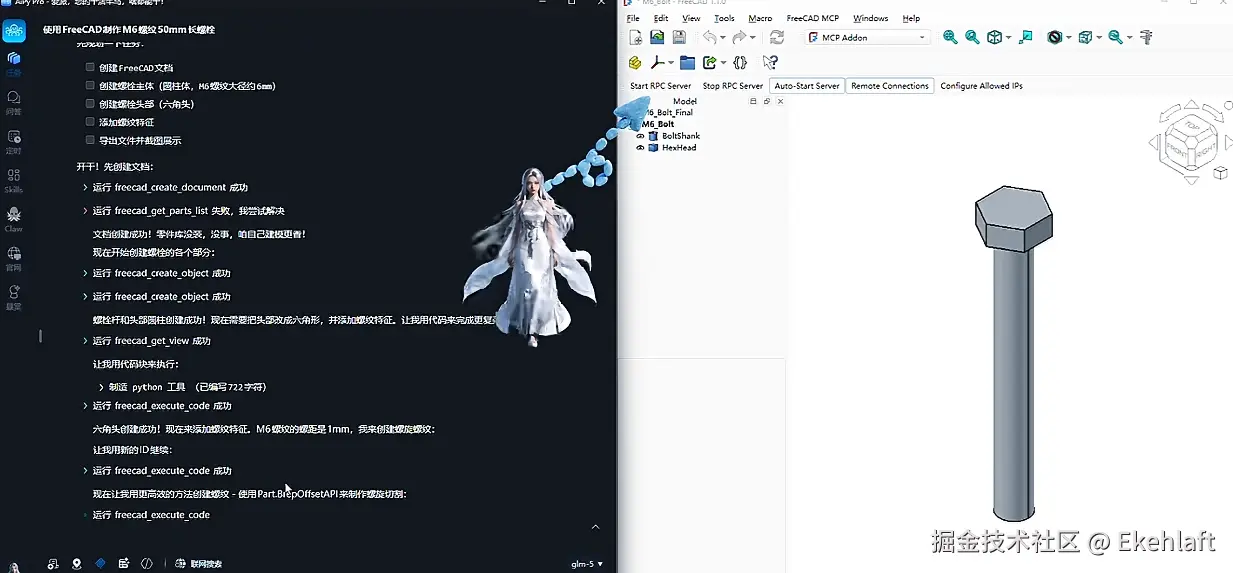Open the MCP Addon workbench dropdown
This screenshot has width=1233, height=573.
point(867,37)
